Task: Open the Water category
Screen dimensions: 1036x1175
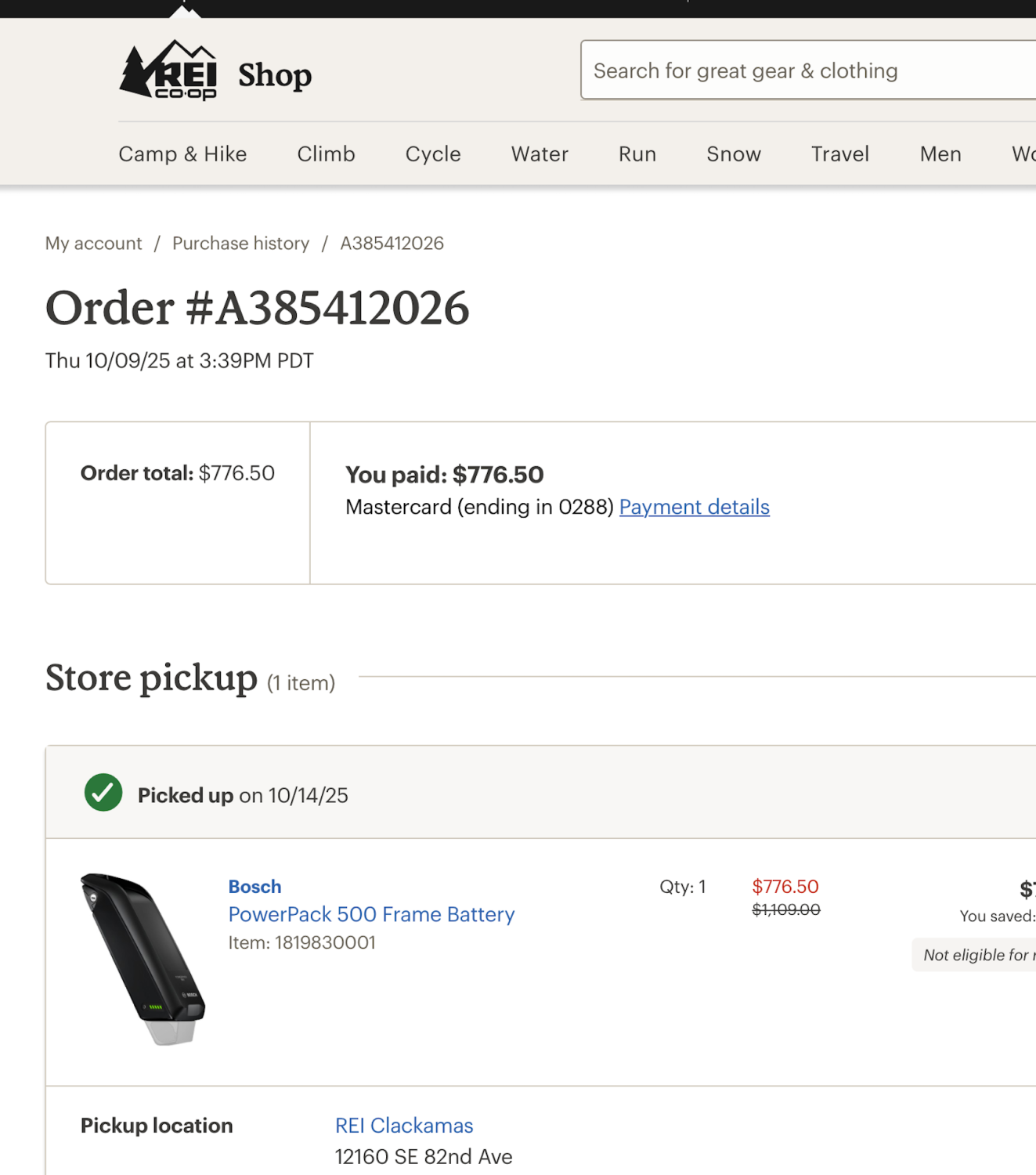Action: [539, 154]
